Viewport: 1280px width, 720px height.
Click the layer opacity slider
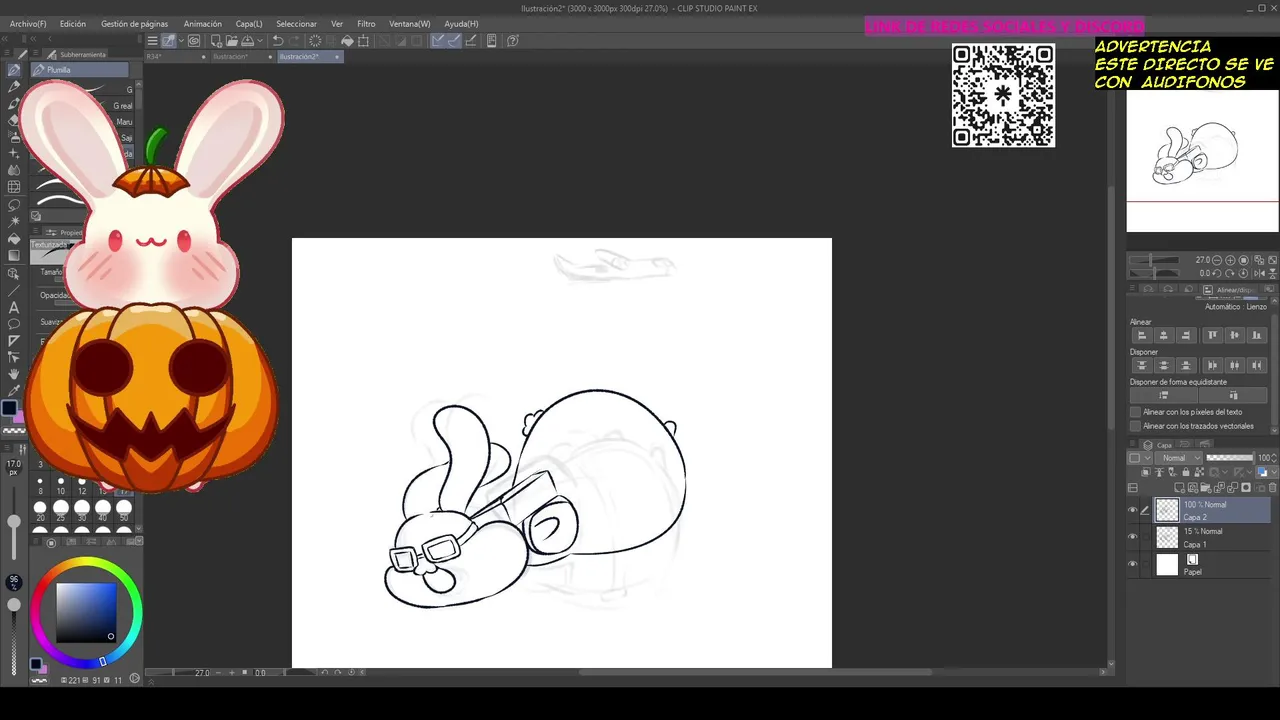1231,458
